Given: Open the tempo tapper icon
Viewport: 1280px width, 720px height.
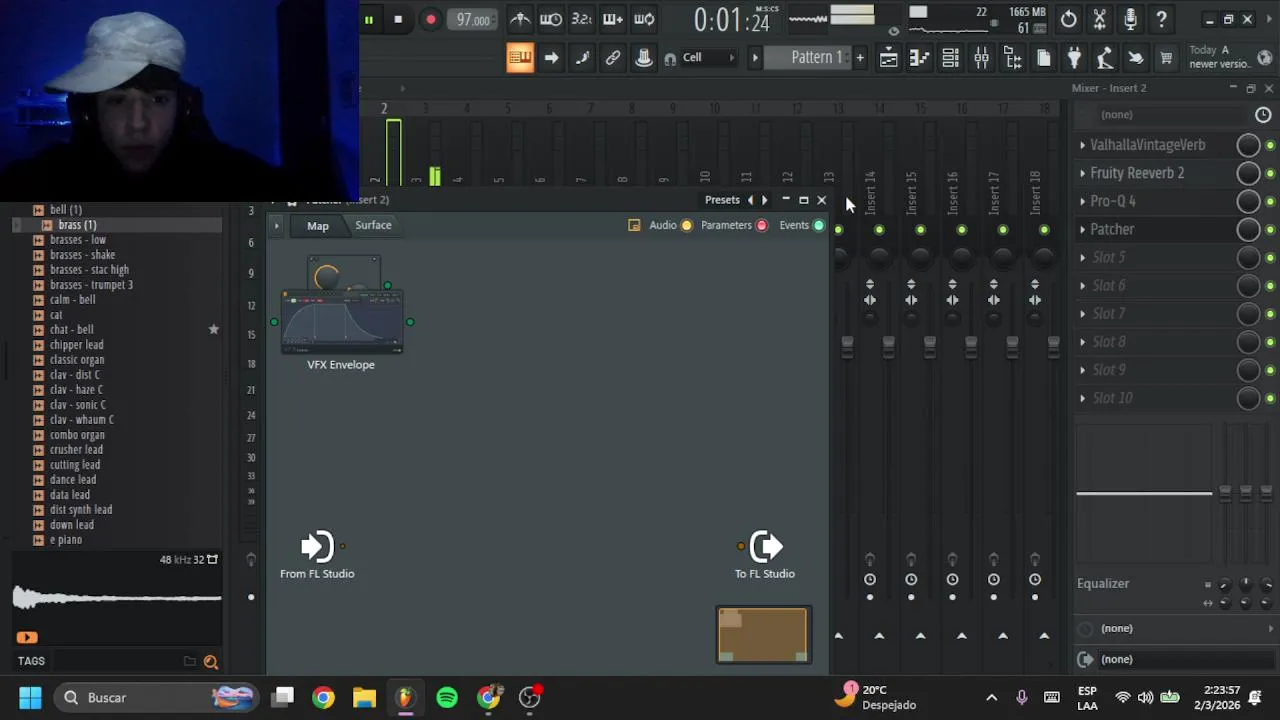Looking at the screenshot, I should 1105,58.
